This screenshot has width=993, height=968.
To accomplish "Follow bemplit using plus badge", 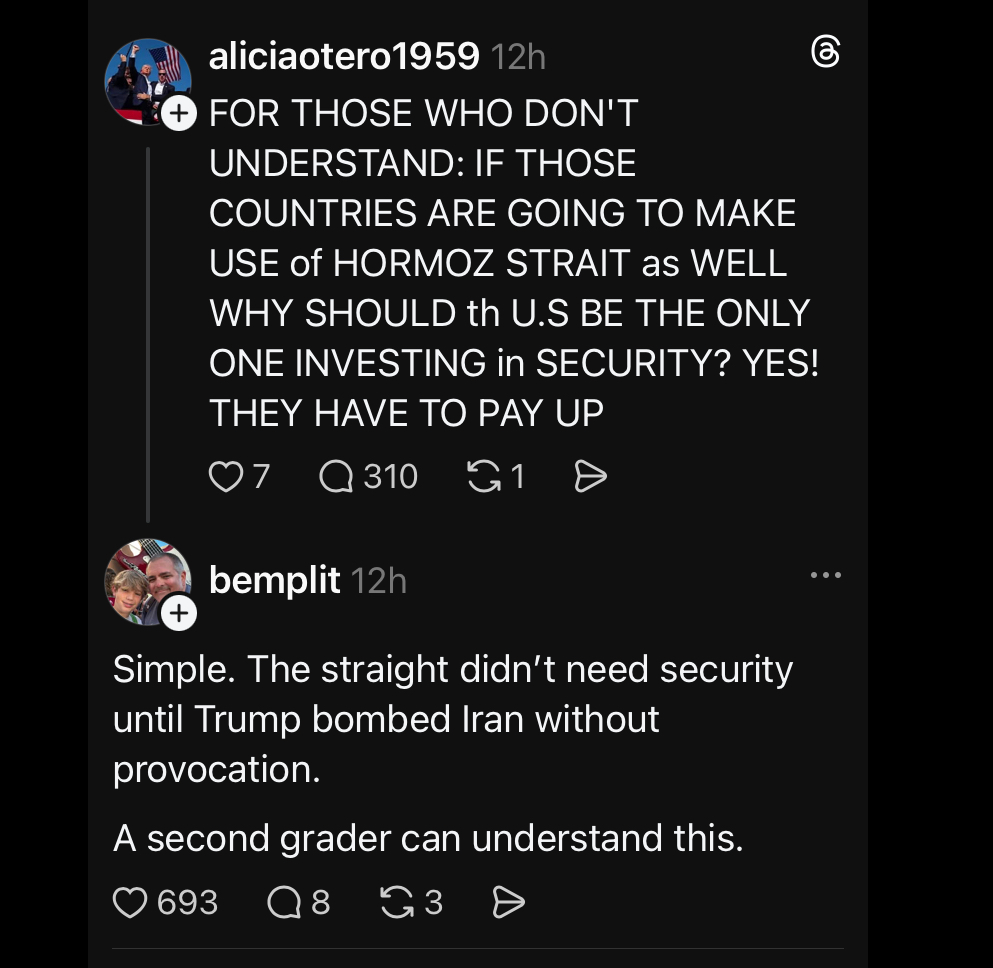I will point(178,613).
